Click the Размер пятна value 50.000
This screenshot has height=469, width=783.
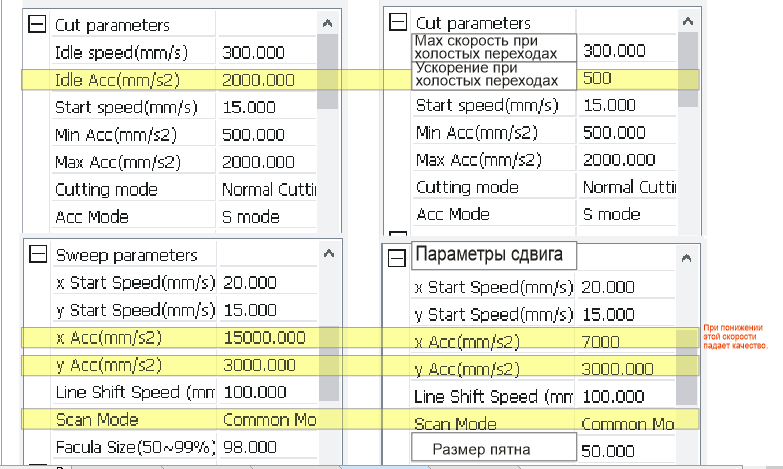coord(610,451)
